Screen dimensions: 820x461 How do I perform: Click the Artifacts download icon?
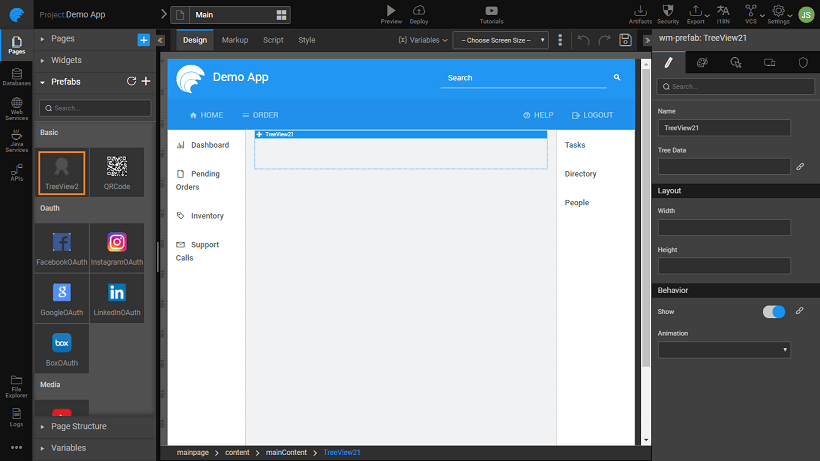(x=640, y=10)
